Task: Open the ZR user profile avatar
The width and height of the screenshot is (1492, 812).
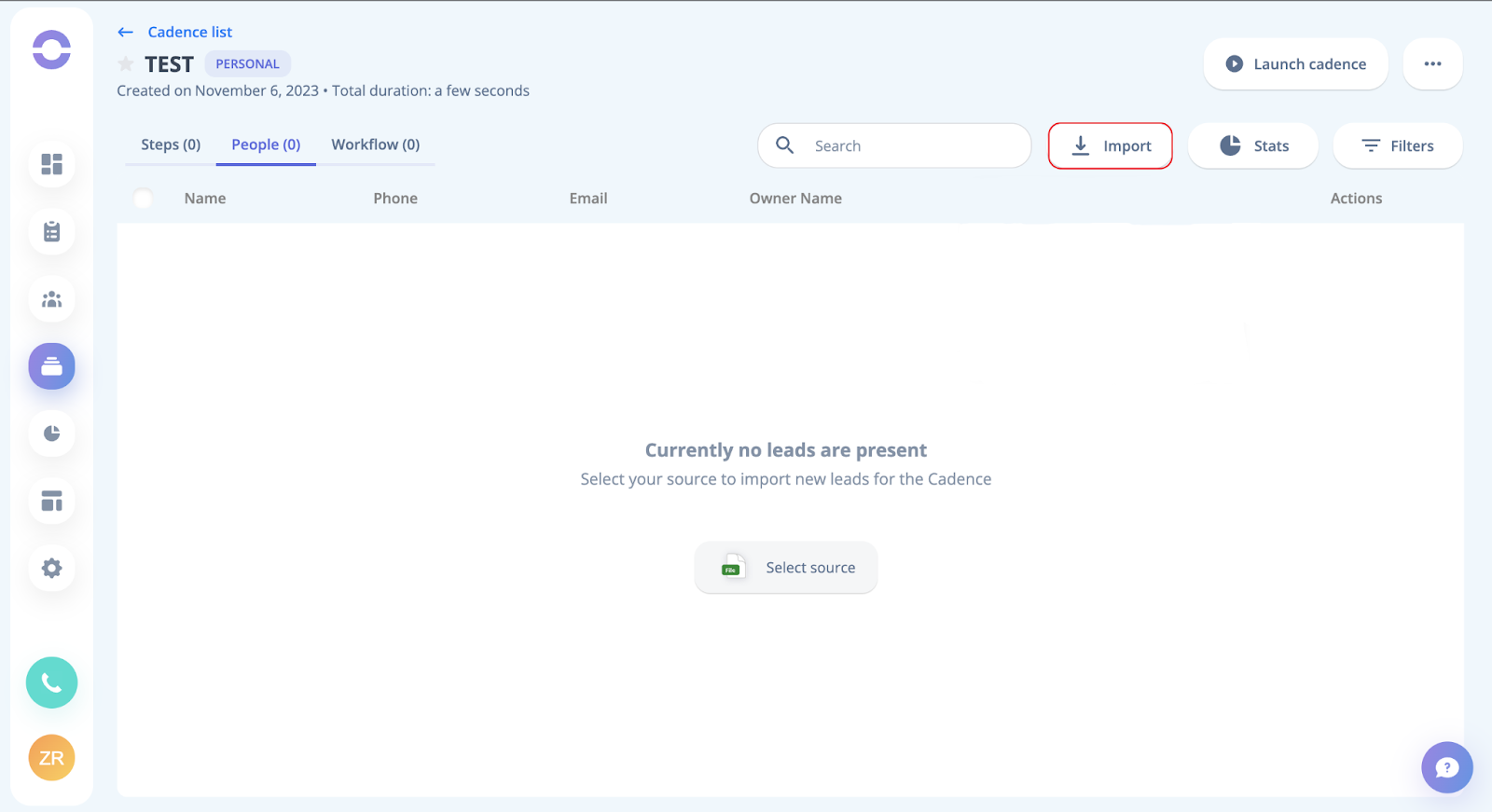Action: tap(51, 758)
